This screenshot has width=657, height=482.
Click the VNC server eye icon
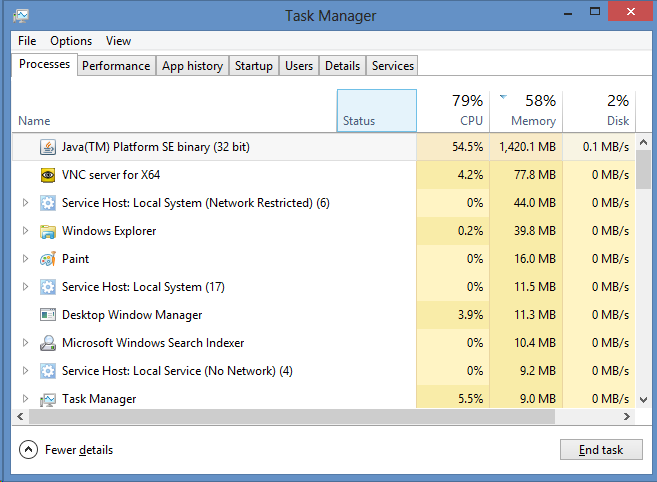48,175
